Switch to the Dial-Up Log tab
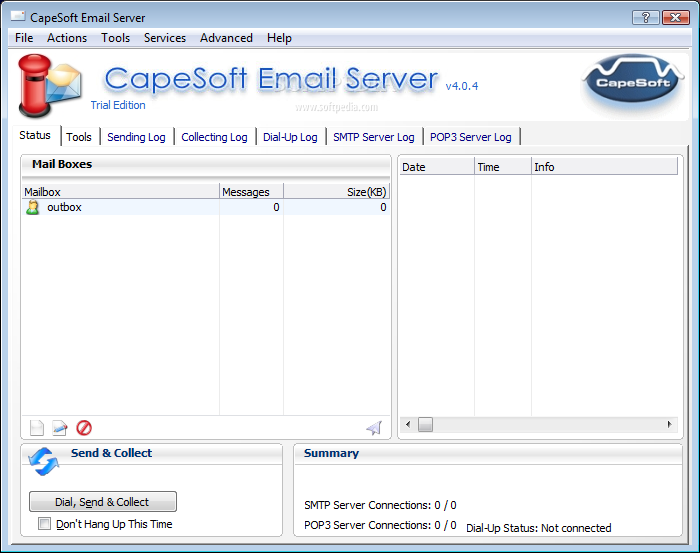 coord(290,137)
